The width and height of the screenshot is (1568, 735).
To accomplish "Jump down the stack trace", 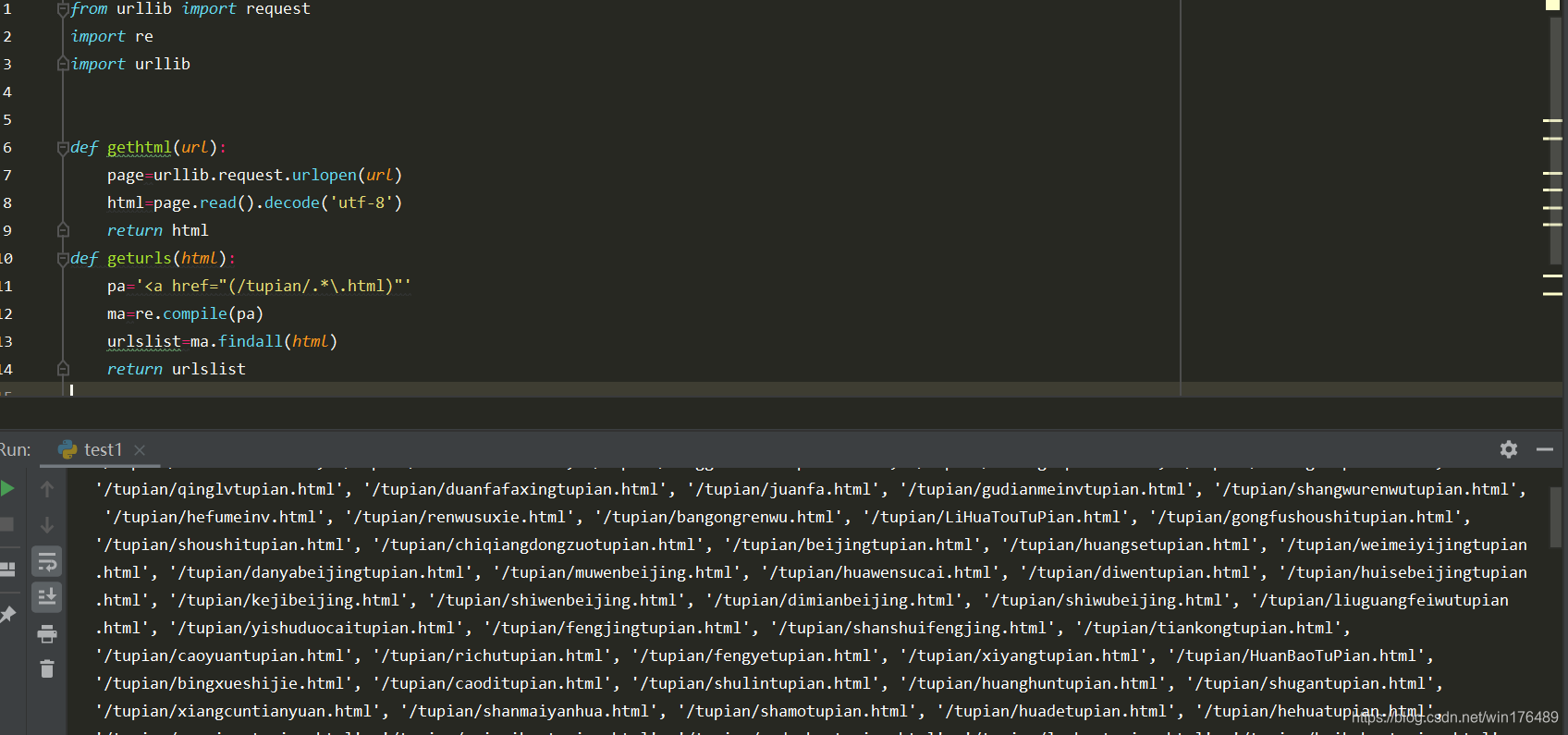I will click(47, 524).
